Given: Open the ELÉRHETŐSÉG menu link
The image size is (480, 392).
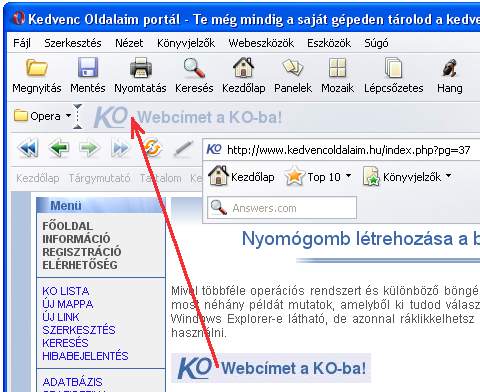Looking at the screenshot, I should 80,265.
